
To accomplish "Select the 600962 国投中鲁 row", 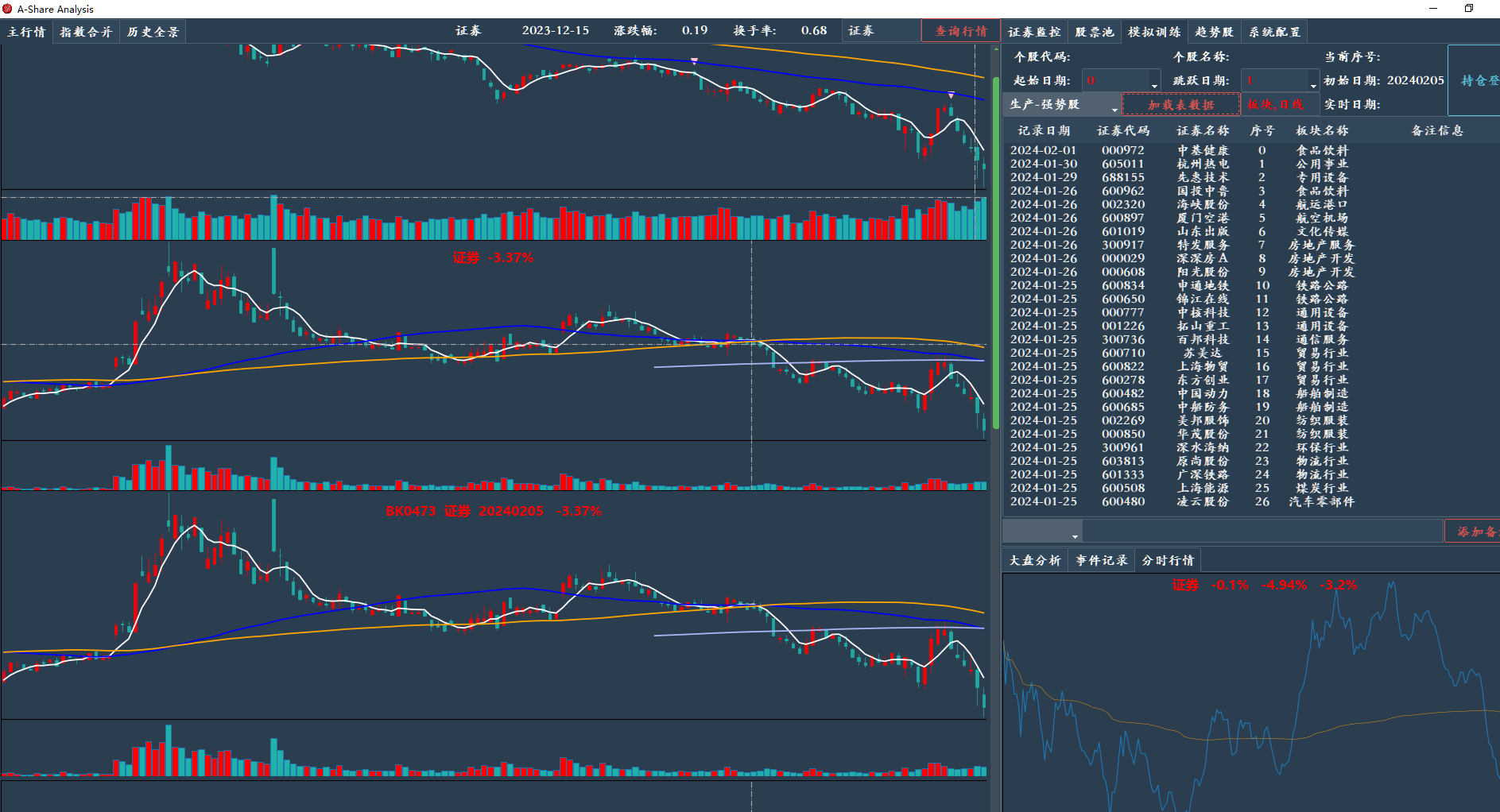I will [x=1250, y=191].
